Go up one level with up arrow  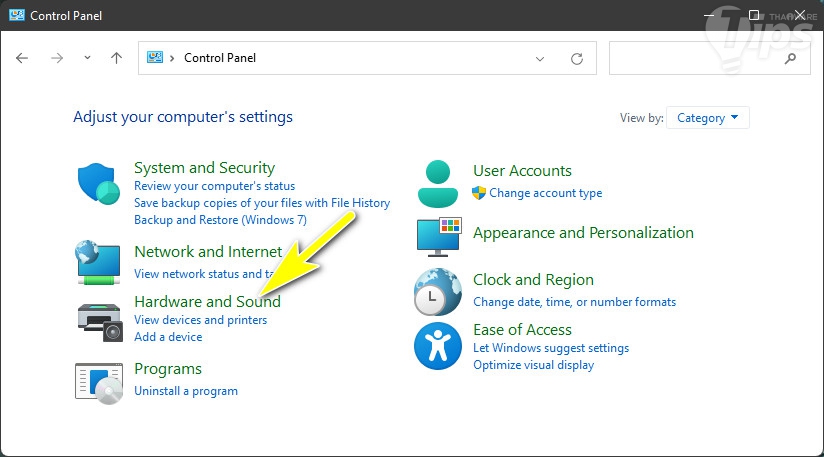116,58
